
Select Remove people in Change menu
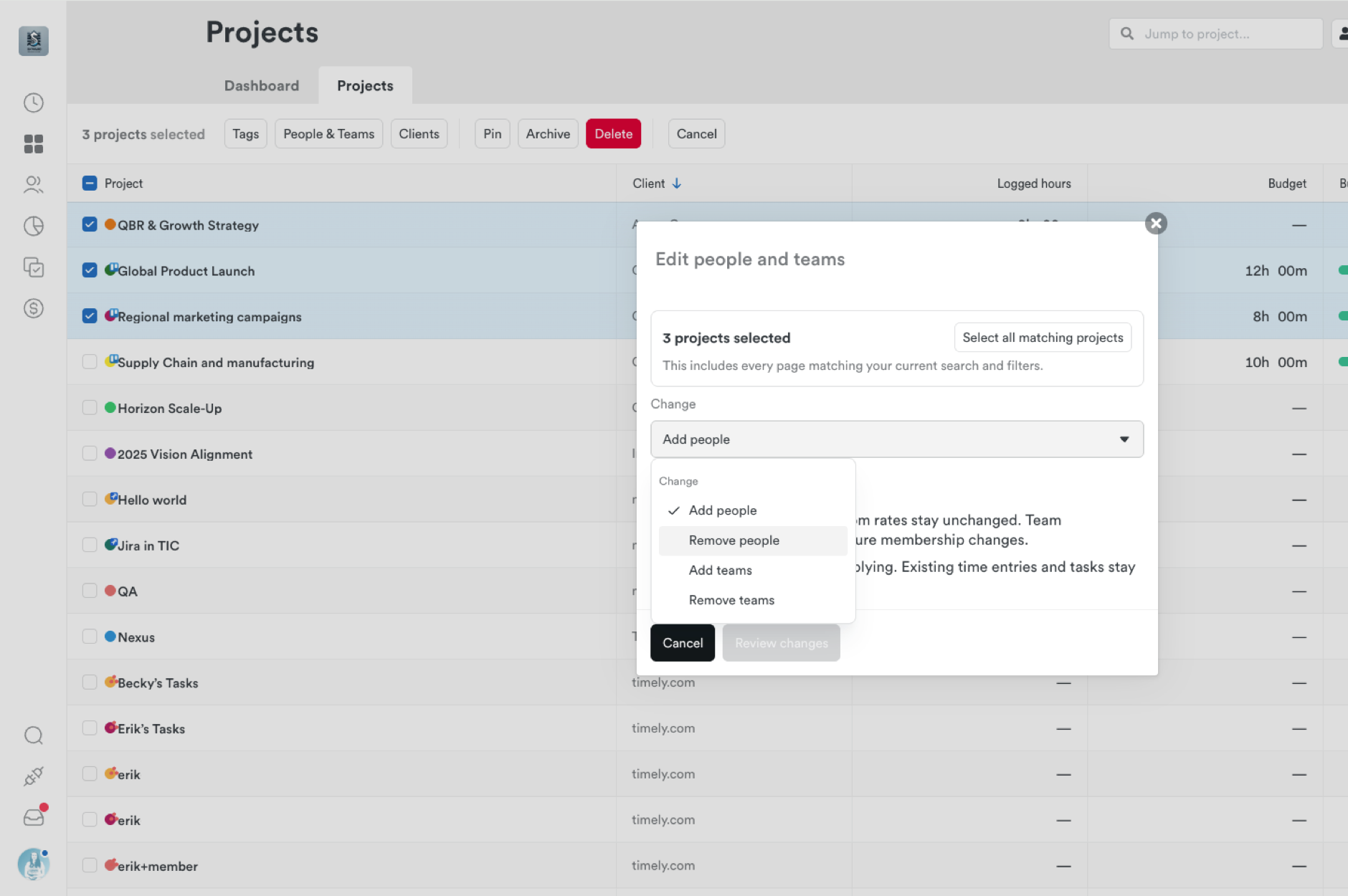(x=753, y=540)
